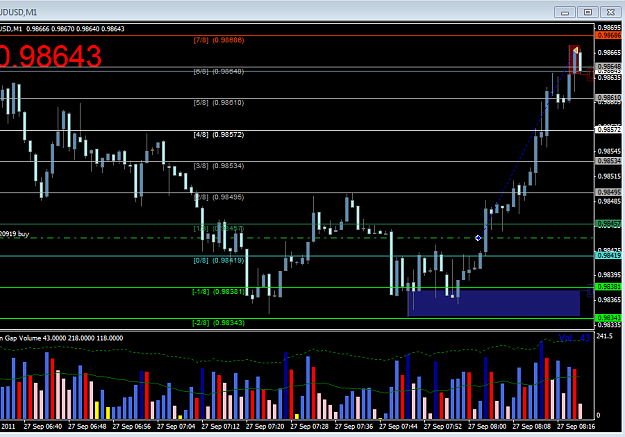Click the 0.98695 value on price axis
Image resolution: width=625 pixels, height=437 pixels.
[609, 28]
